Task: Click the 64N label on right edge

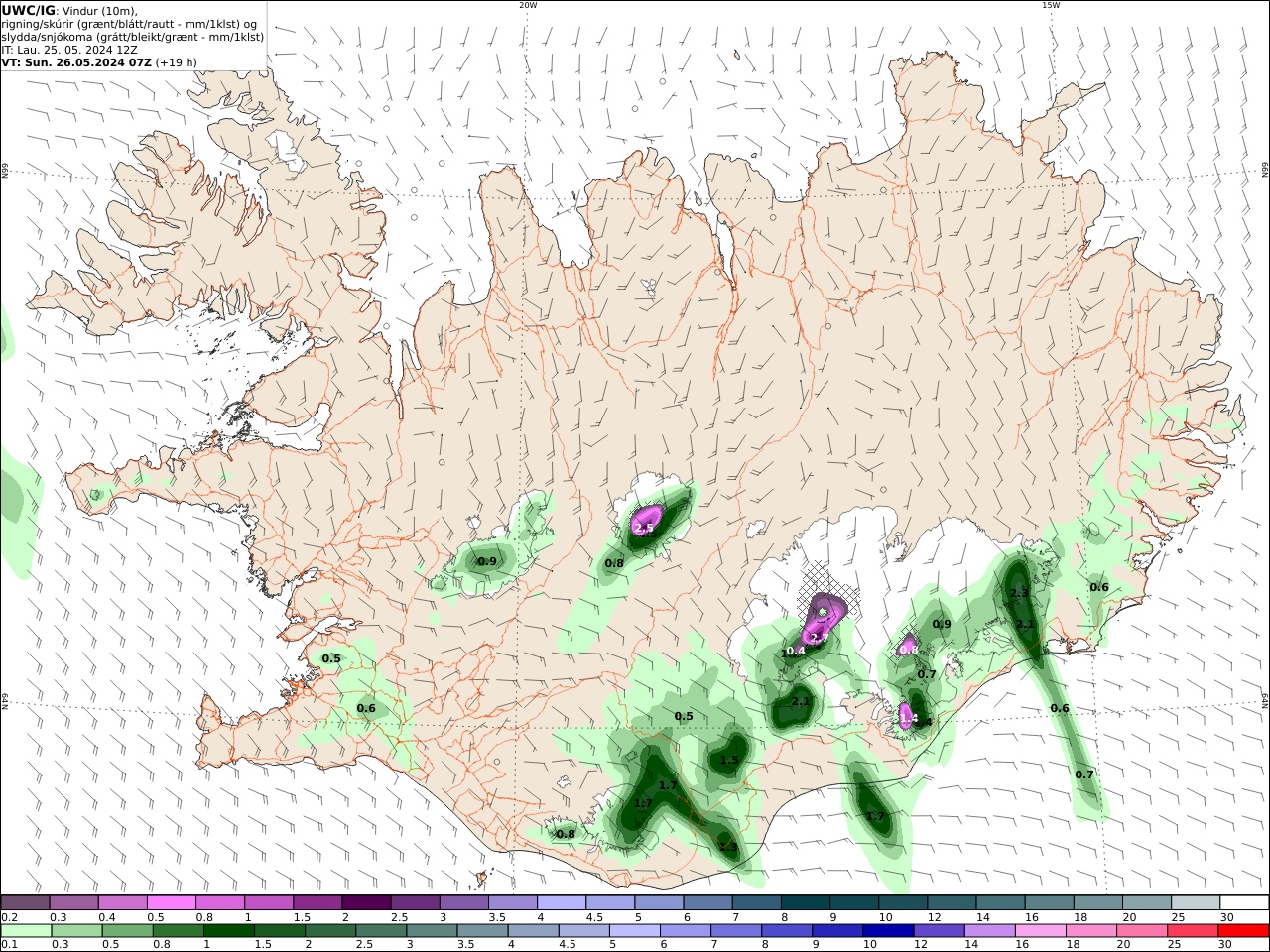Action: (1265, 700)
